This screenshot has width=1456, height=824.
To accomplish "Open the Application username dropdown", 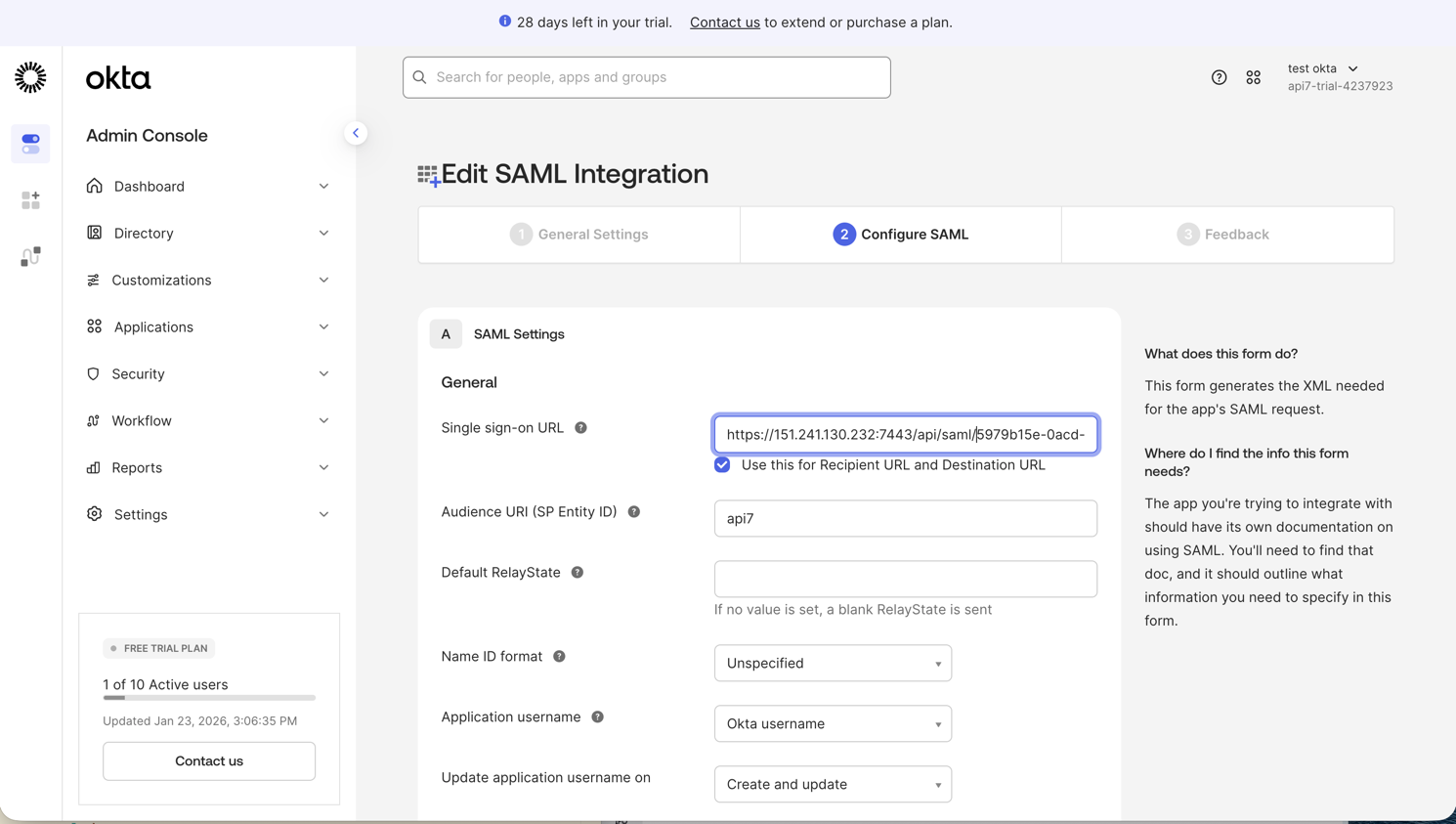I will click(x=832, y=723).
